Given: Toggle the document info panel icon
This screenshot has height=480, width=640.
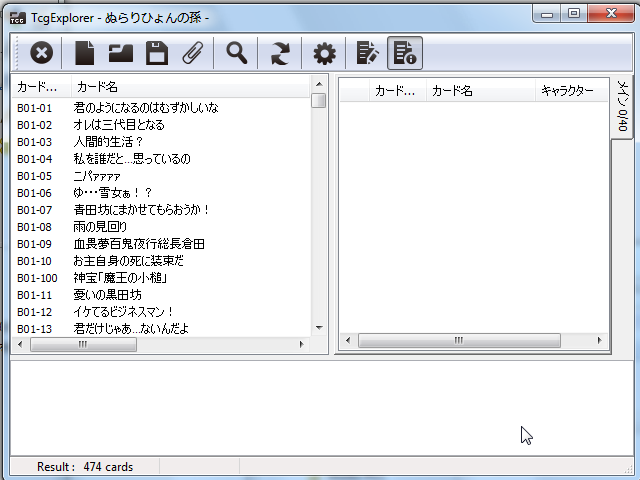Looking at the screenshot, I should point(404,53).
